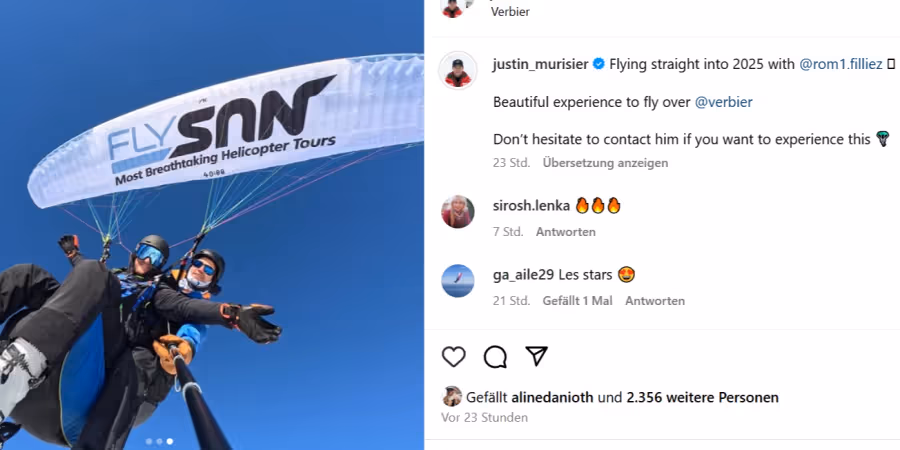
Task: Open sirosh.lenka commenter avatar
Action: pos(457,212)
